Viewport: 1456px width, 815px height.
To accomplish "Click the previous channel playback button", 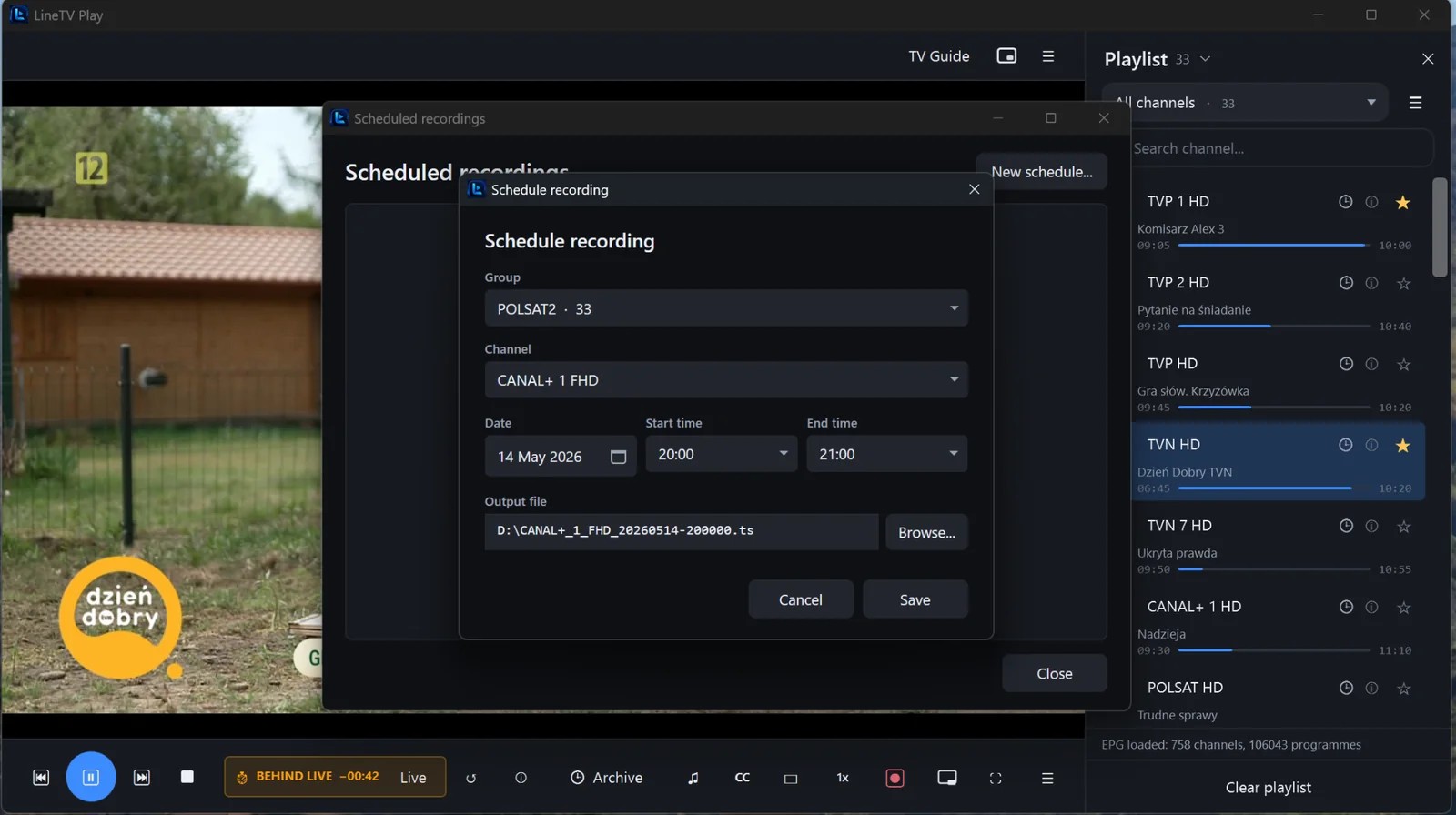I will coord(41,778).
